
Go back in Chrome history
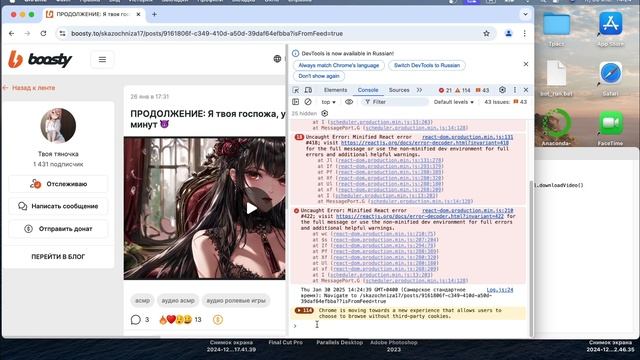point(11,33)
